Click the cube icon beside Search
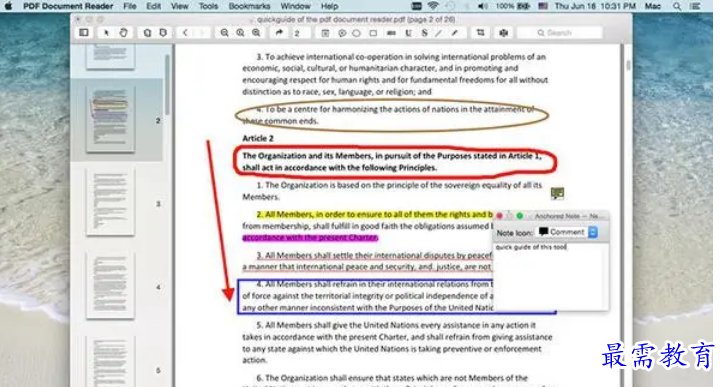The image size is (723, 387). tap(504, 33)
